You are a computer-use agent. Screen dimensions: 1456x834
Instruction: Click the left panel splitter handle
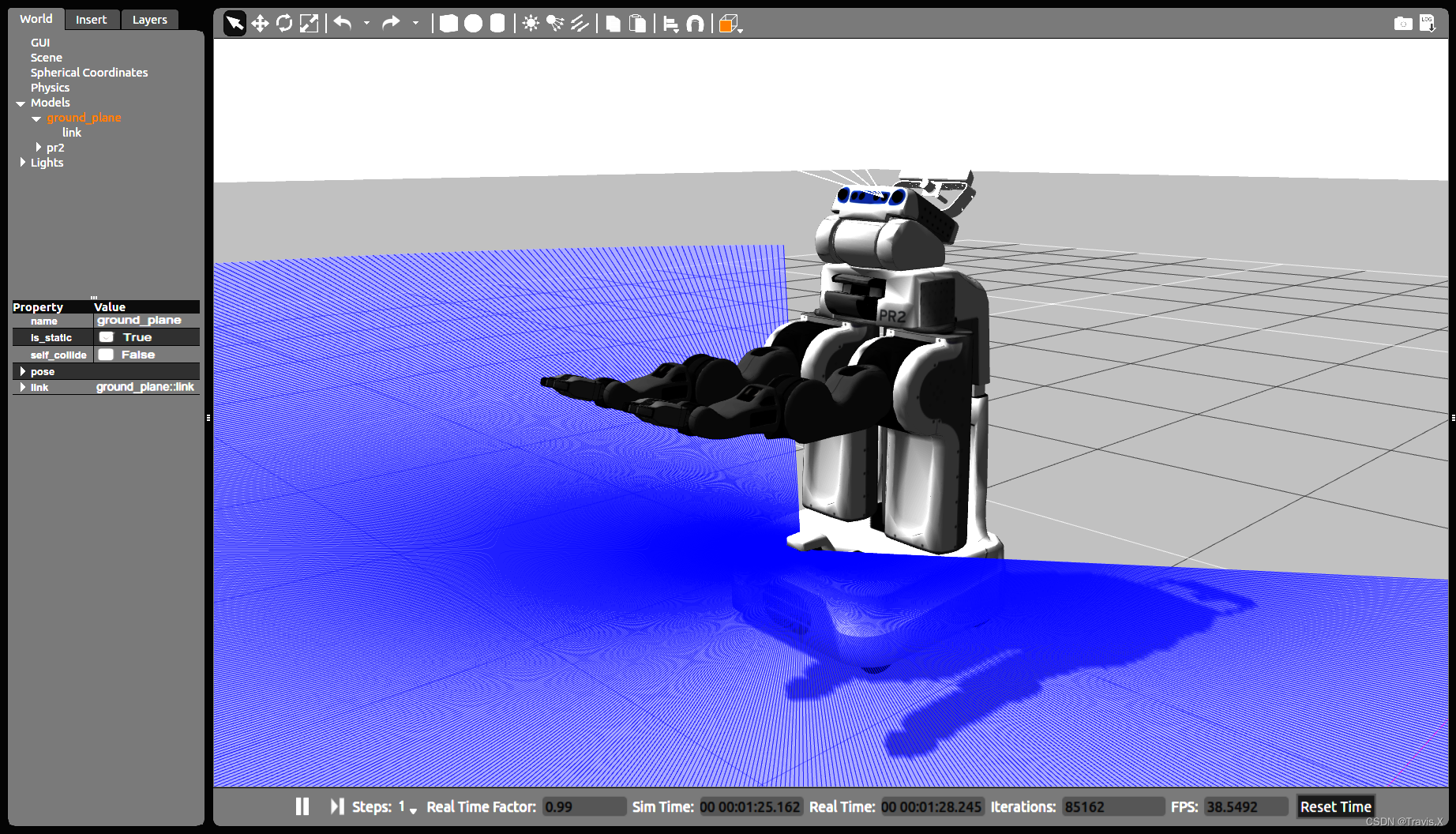click(208, 417)
